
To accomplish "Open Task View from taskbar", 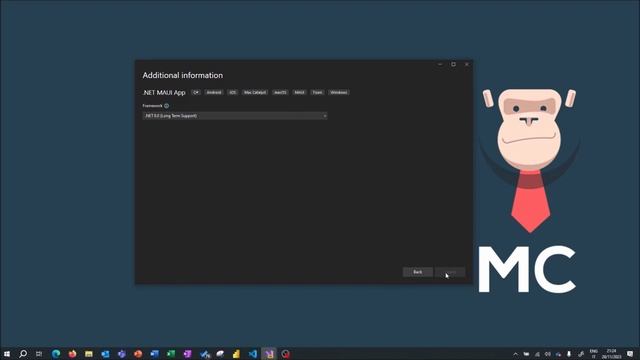I will coord(39,354).
